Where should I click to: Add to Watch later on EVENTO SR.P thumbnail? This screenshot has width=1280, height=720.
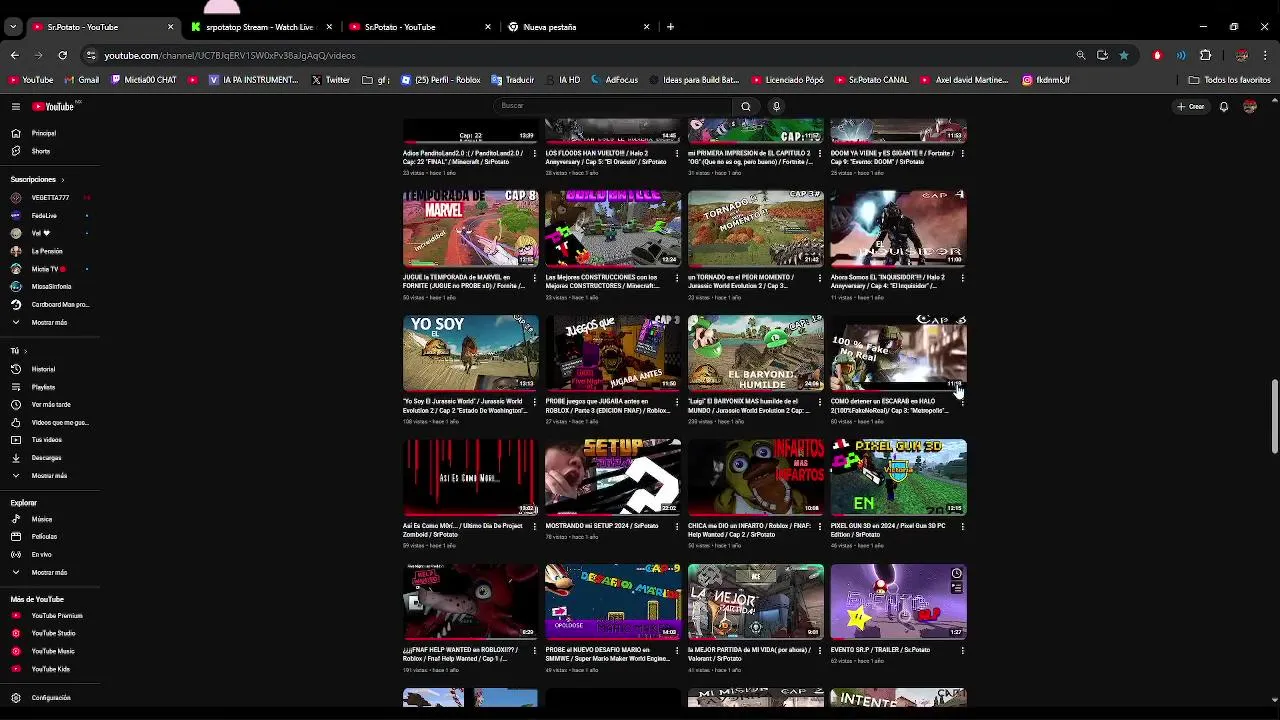[957, 574]
